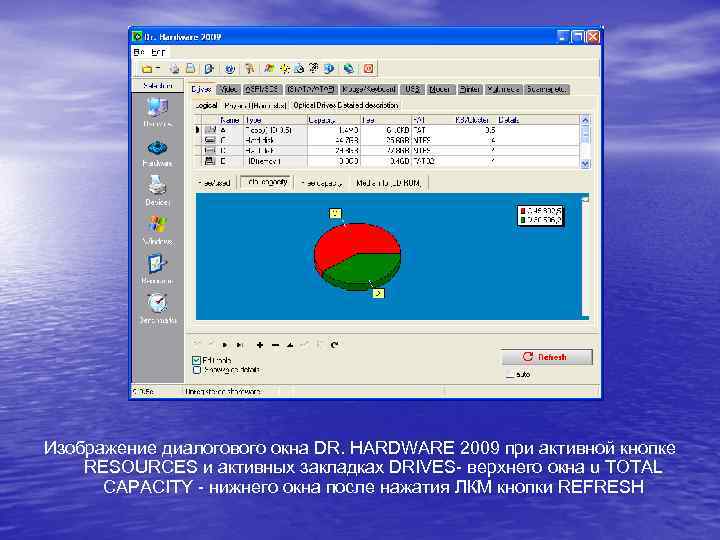Image resolution: width=720 pixels, height=540 pixels.
Task: Click the Selection header in sidebar
Action: point(158,85)
